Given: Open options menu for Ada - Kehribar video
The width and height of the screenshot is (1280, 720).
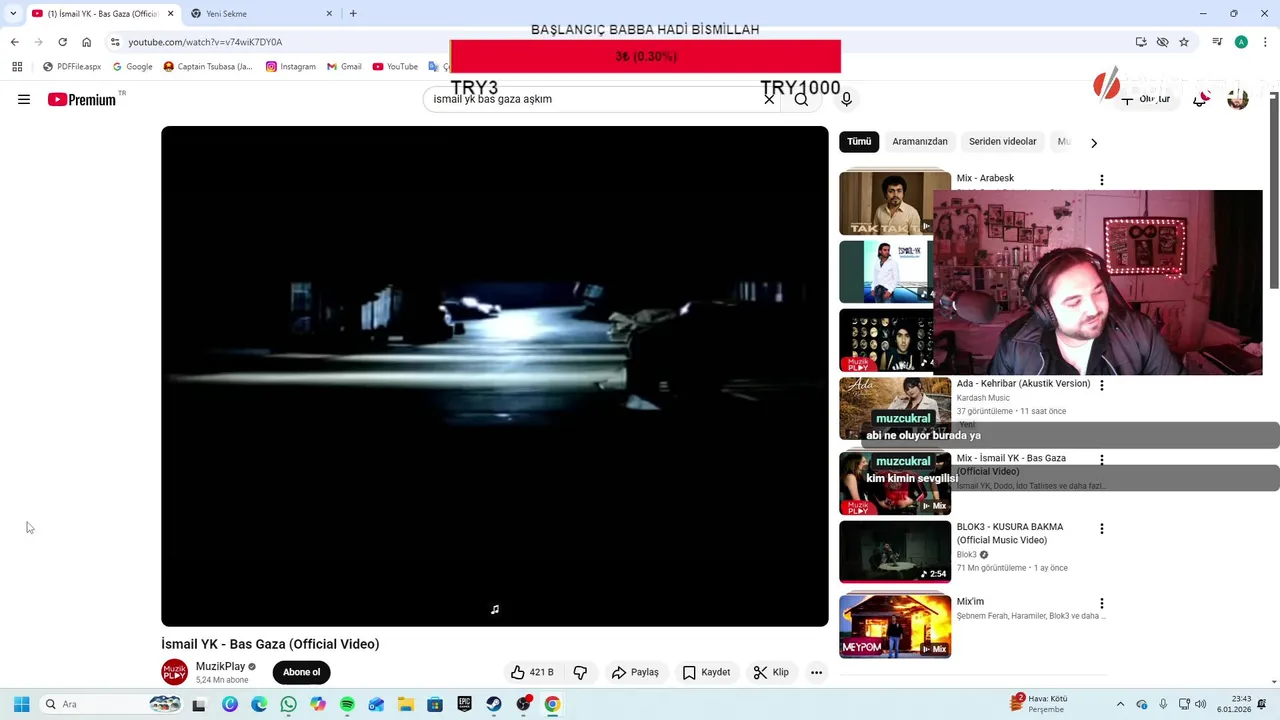Looking at the screenshot, I should [1102, 385].
